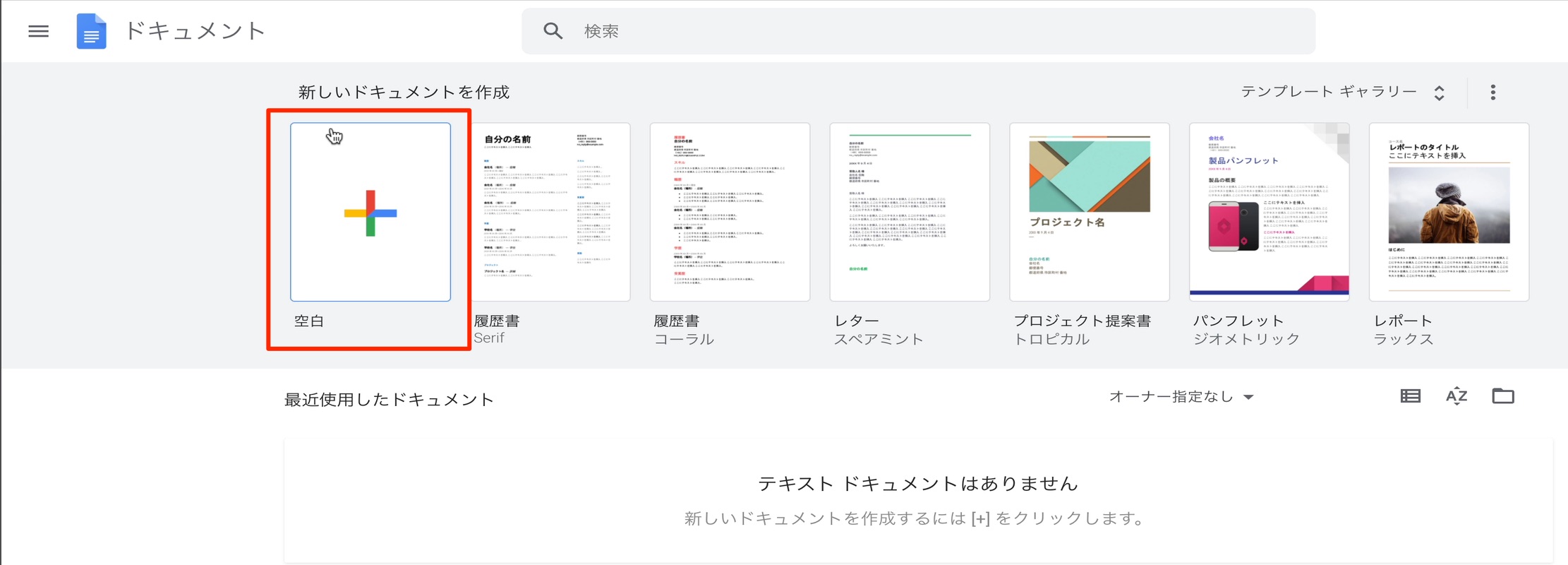1568x565 pixels.
Task: Create a blank 空白 document
Action: click(370, 212)
